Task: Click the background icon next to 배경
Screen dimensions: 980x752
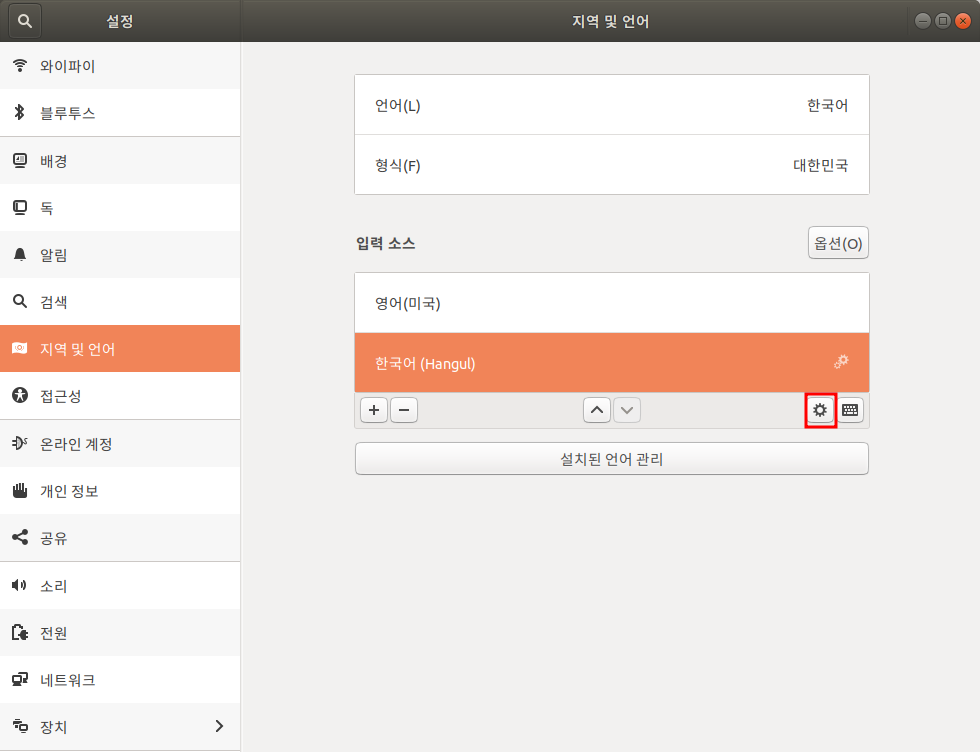Action: click(20, 161)
